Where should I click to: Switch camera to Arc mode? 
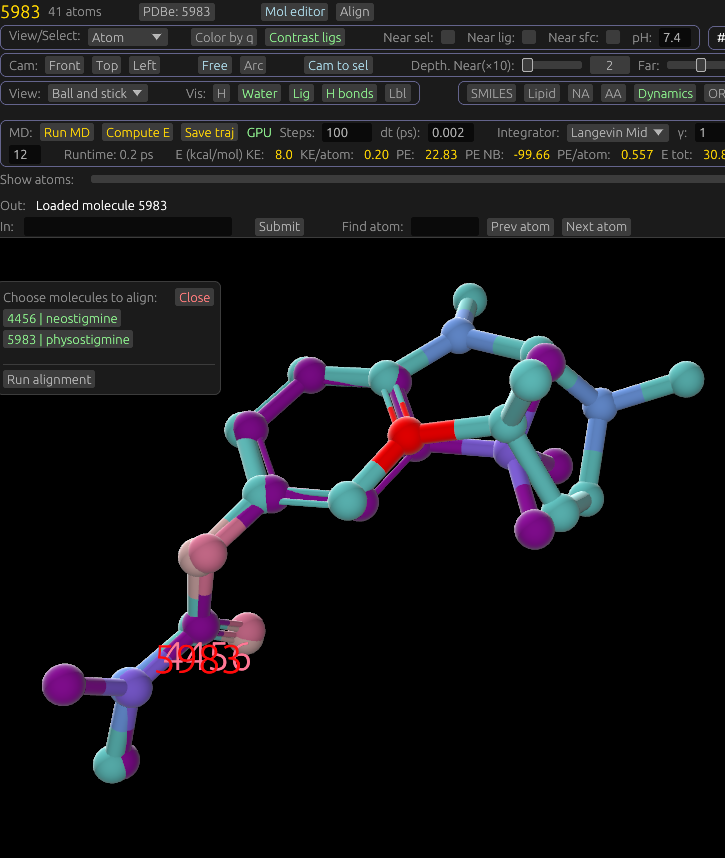[x=253, y=65]
